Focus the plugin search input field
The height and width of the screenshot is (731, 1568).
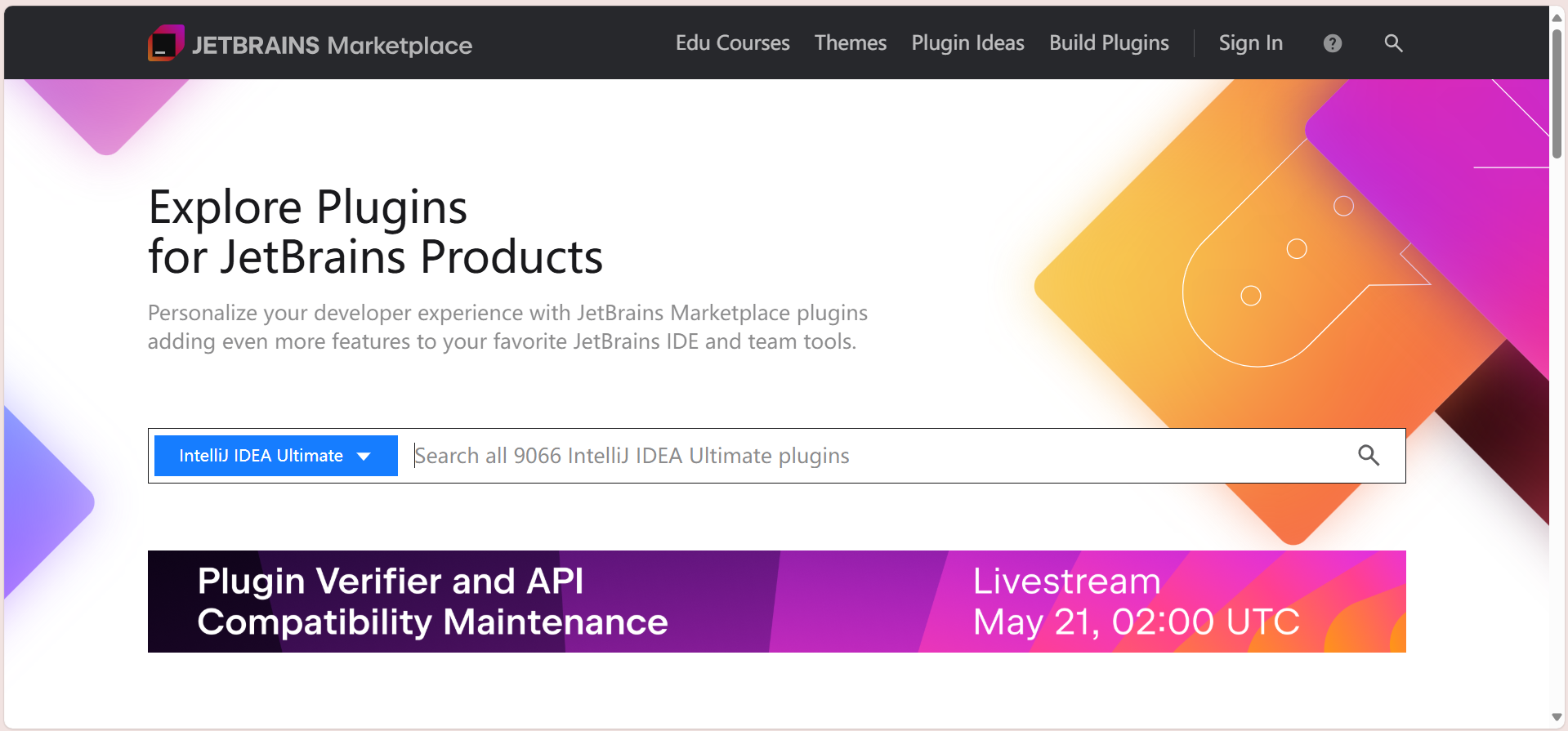pos(878,456)
